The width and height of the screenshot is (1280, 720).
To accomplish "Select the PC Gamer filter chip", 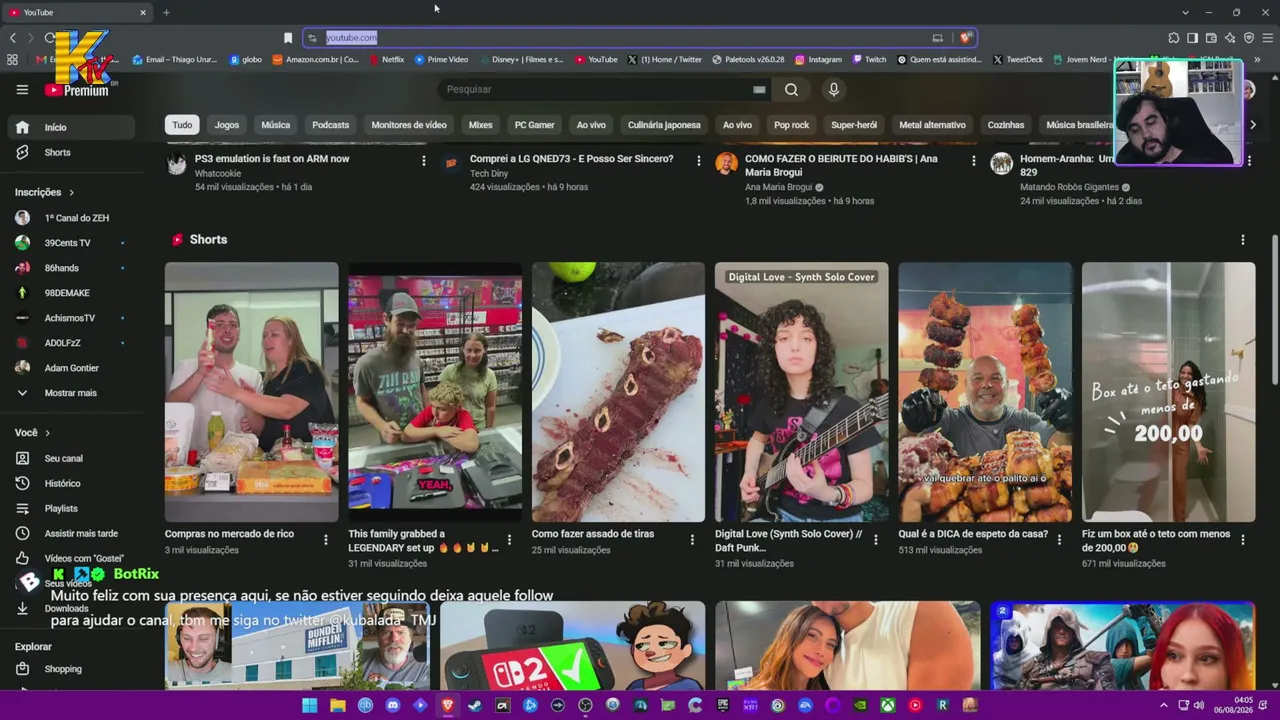I will [535, 125].
